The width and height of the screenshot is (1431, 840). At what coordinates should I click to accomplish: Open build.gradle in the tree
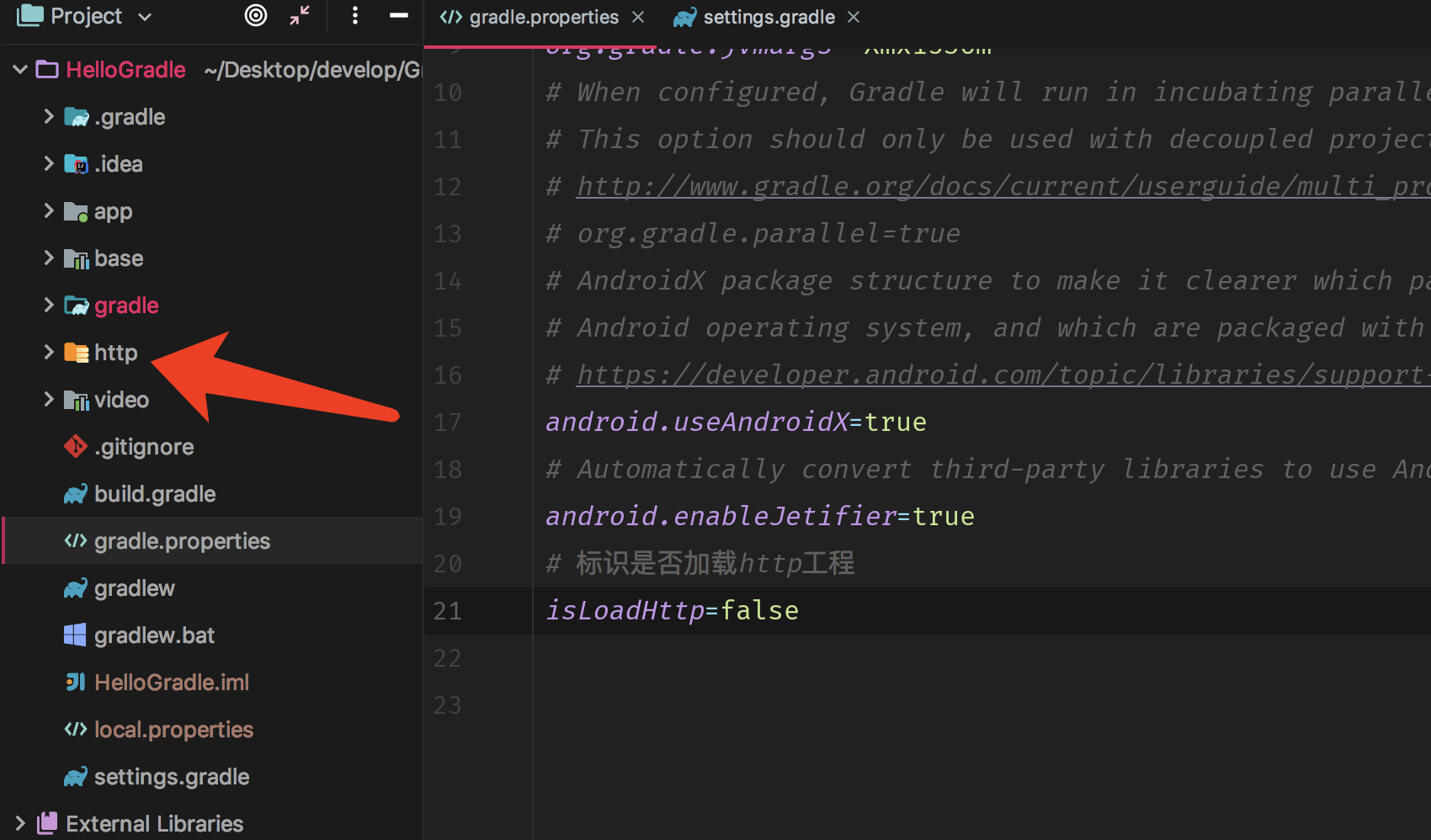tap(155, 494)
